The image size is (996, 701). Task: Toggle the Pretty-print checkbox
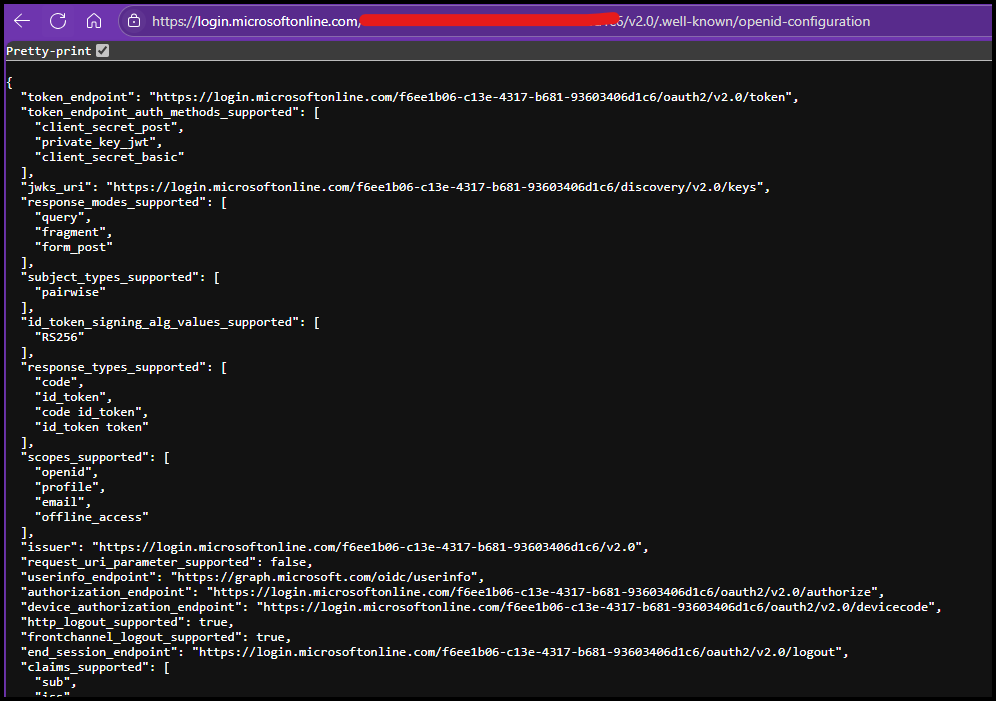coord(103,51)
